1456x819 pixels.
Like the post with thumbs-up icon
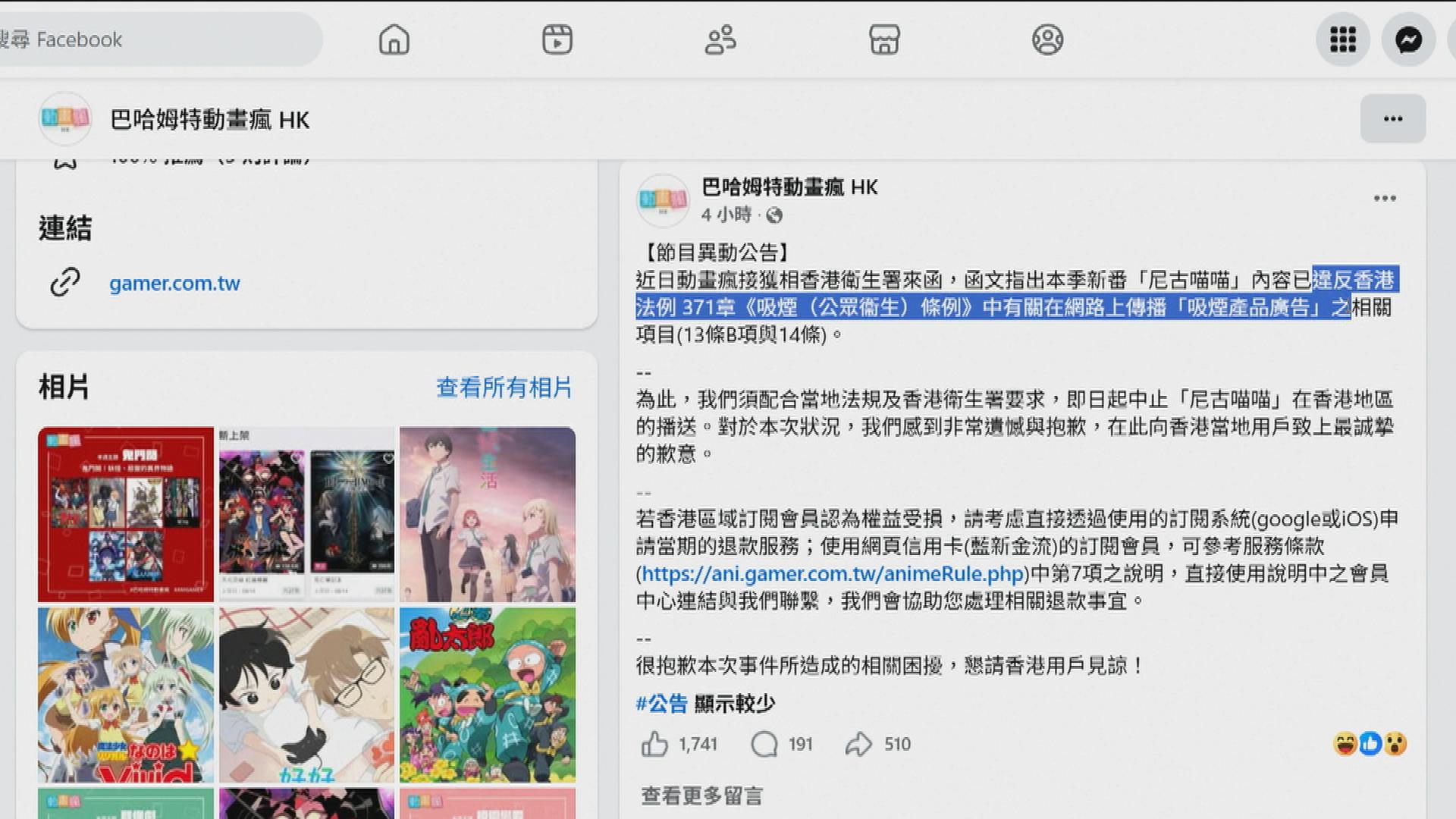point(654,745)
